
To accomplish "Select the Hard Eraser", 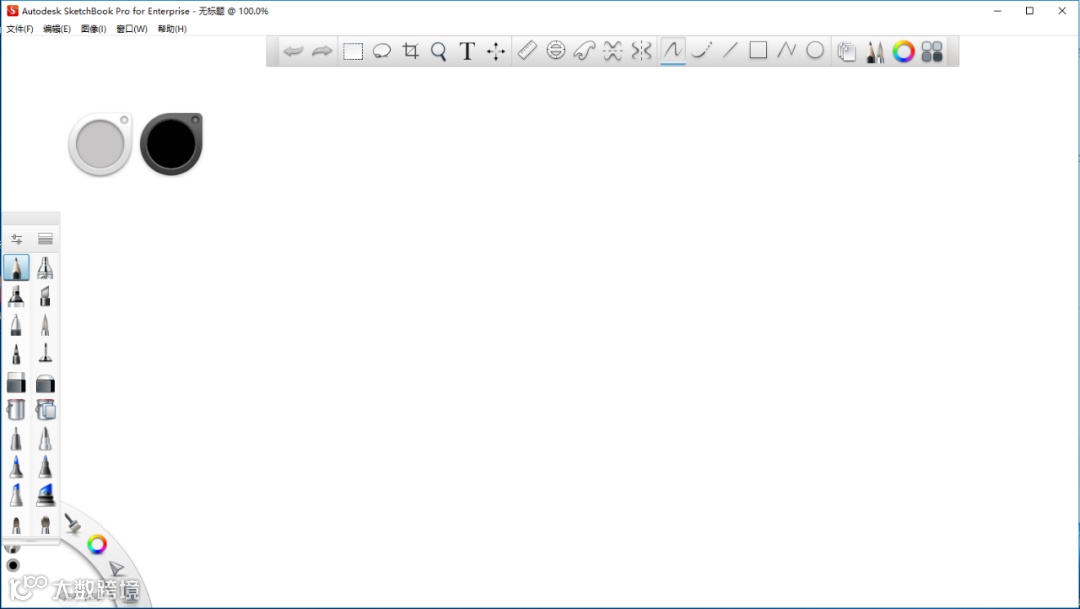I will (x=16, y=382).
